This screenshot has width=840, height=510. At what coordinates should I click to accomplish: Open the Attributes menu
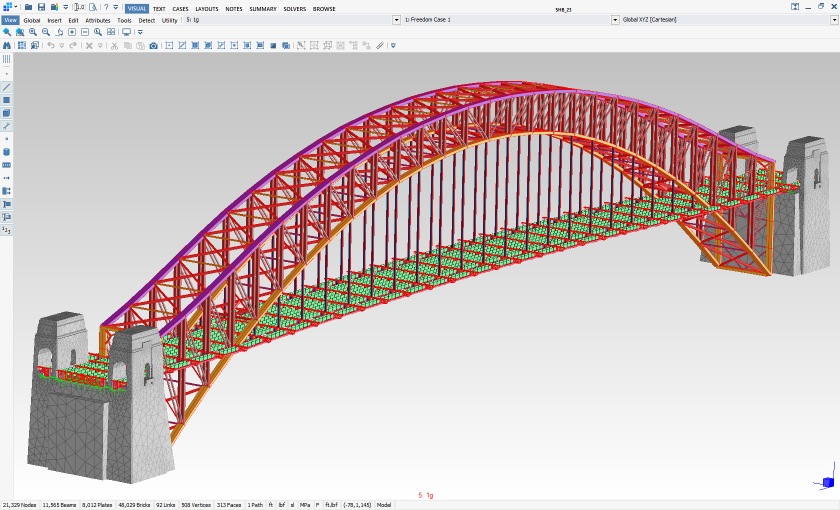[x=98, y=20]
